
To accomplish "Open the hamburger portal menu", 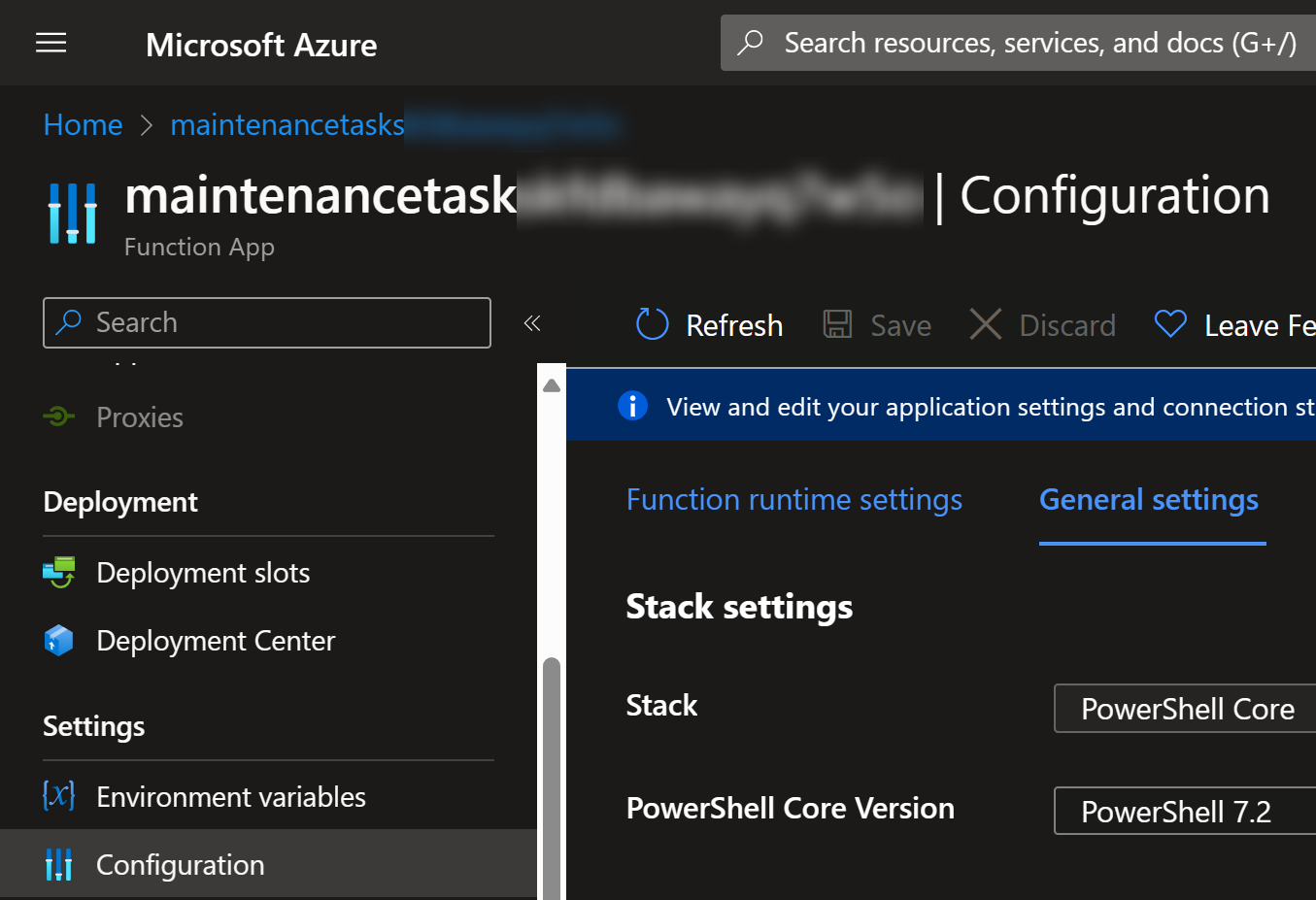I will (51, 43).
